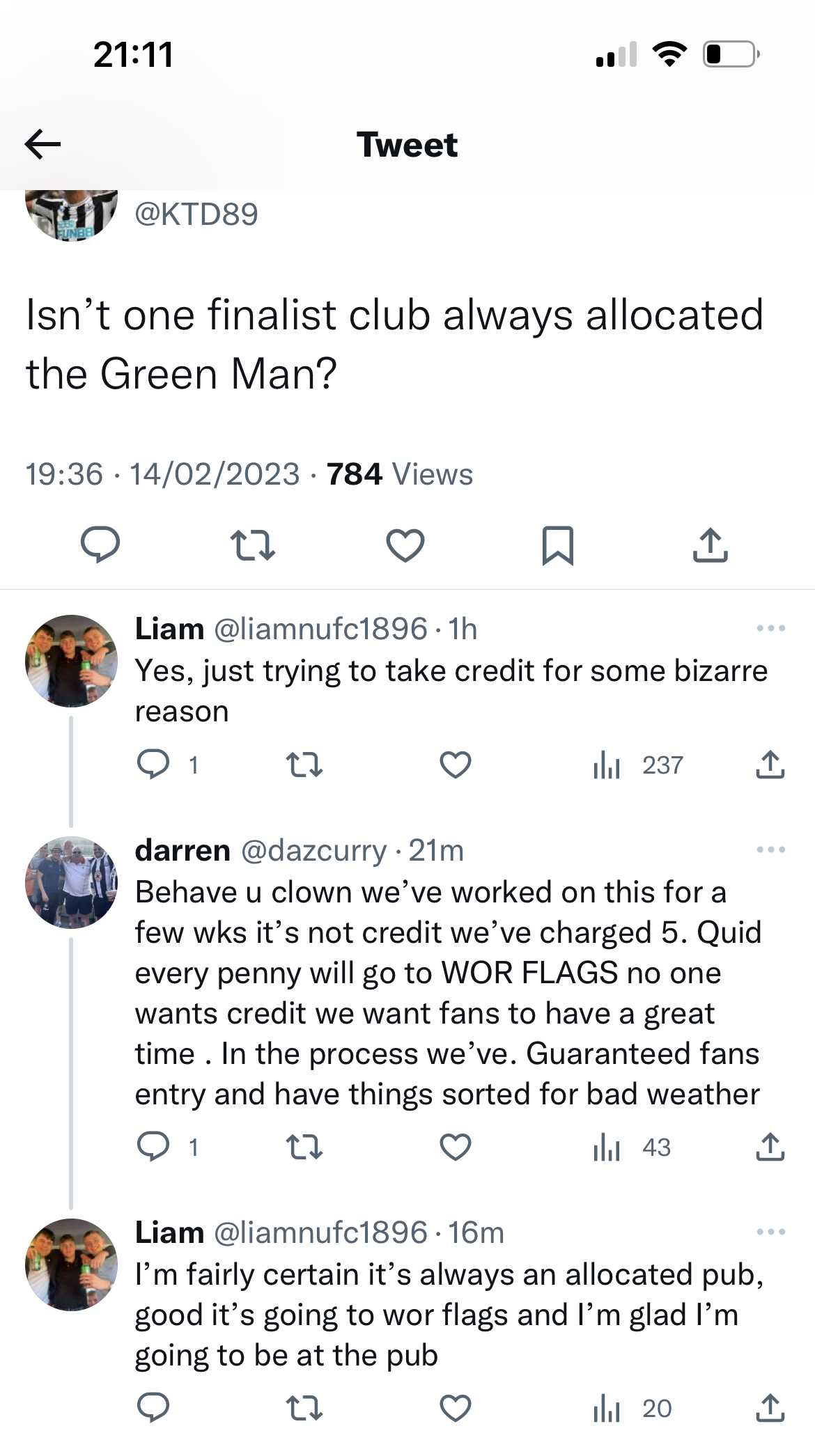Screen dimensions: 815x1456
Task: Reply to the main KTD89 tweet
Action: [100, 545]
